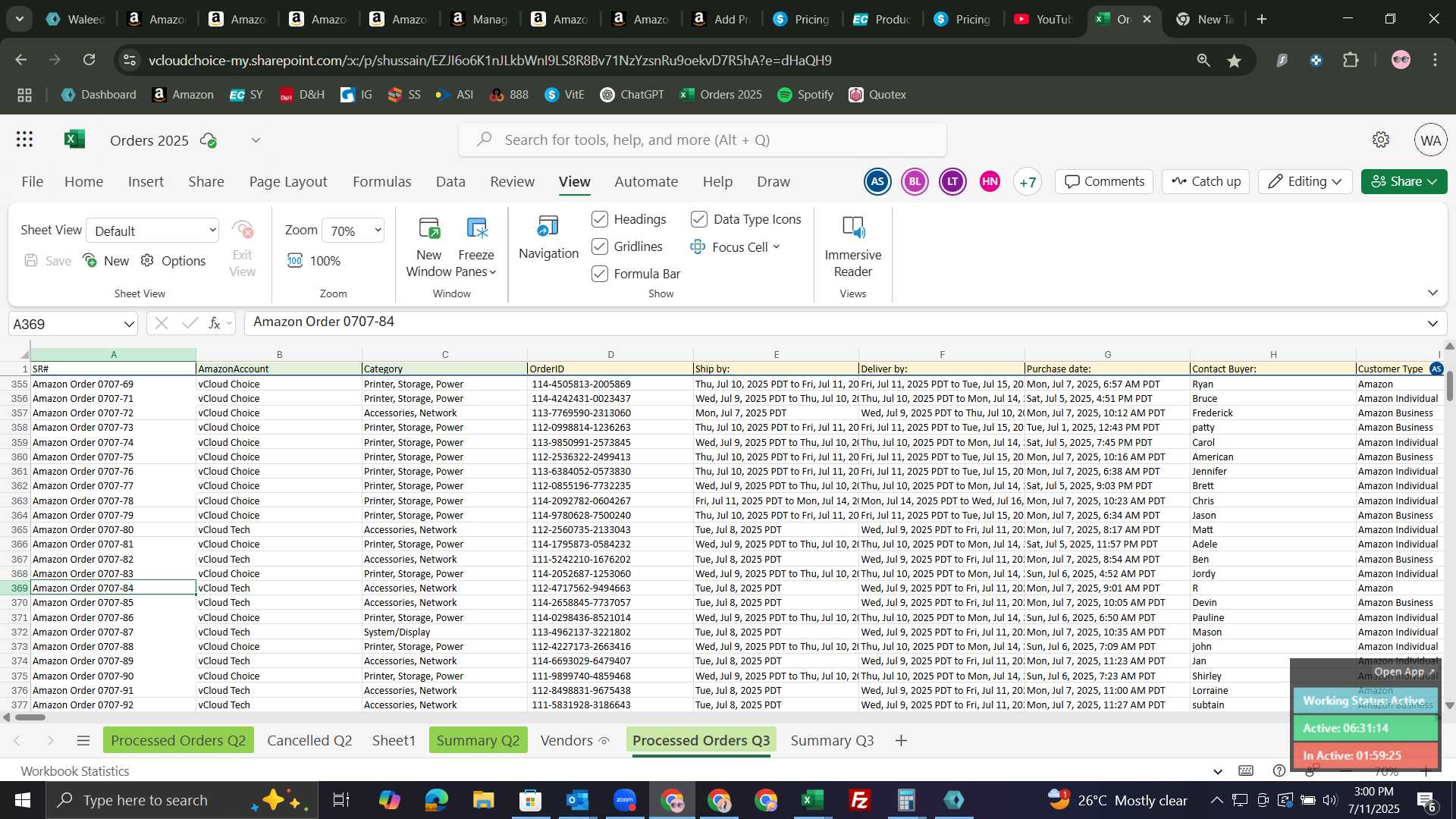Viewport: 1456px width, 819px height.
Task: Open FileZilla from the taskbar
Action: pos(860,800)
